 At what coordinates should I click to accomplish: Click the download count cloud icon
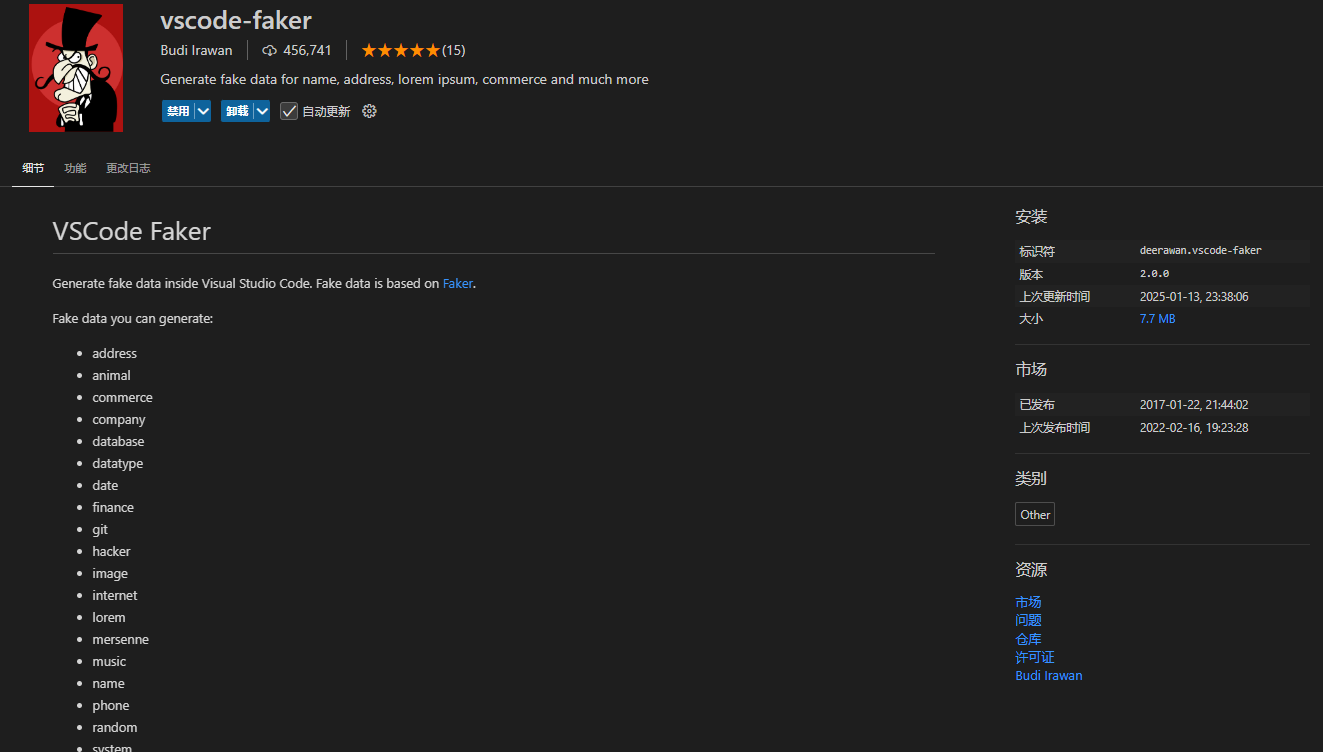(x=269, y=50)
